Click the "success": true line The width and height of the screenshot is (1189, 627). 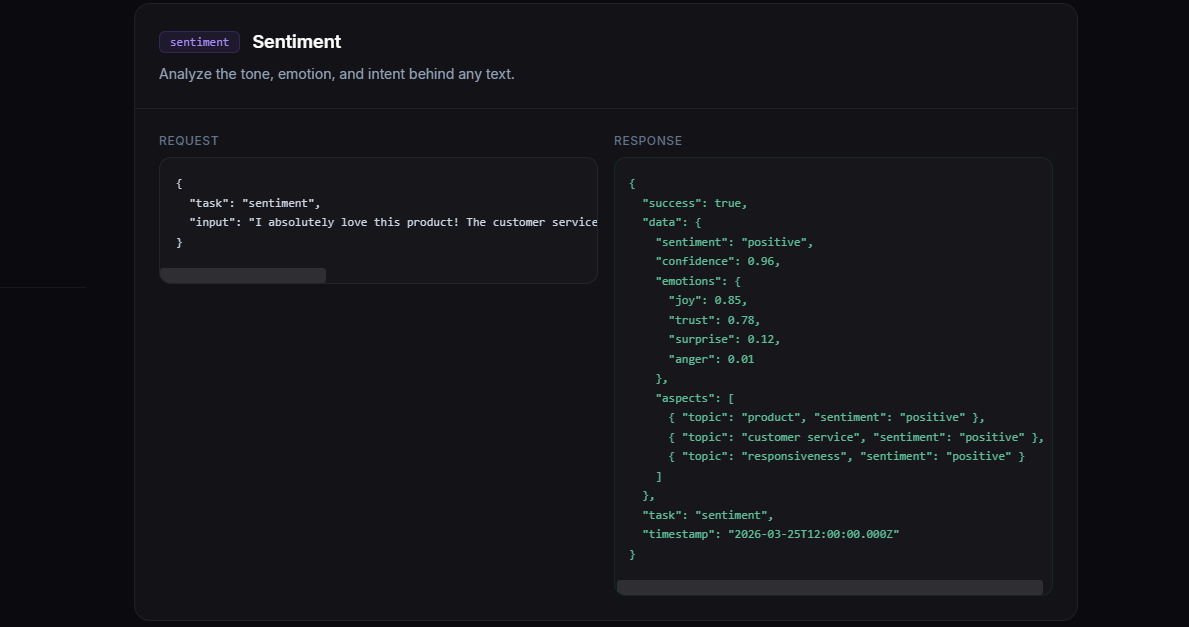[x=694, y=203]
